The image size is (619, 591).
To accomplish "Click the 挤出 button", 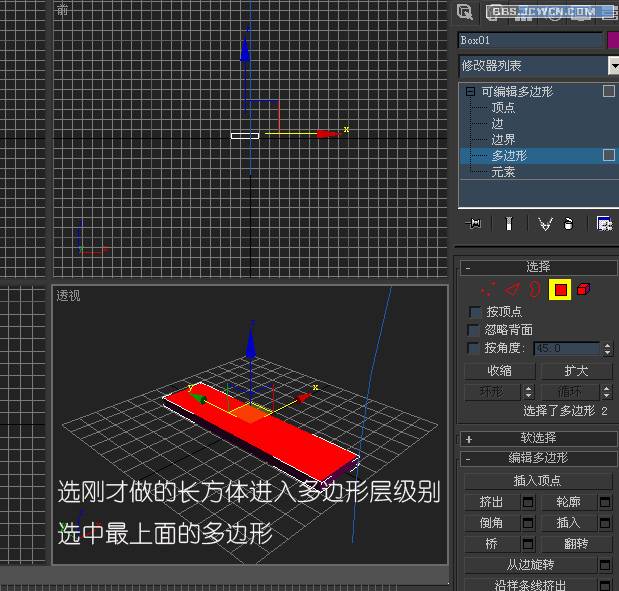I will [492, 502].
